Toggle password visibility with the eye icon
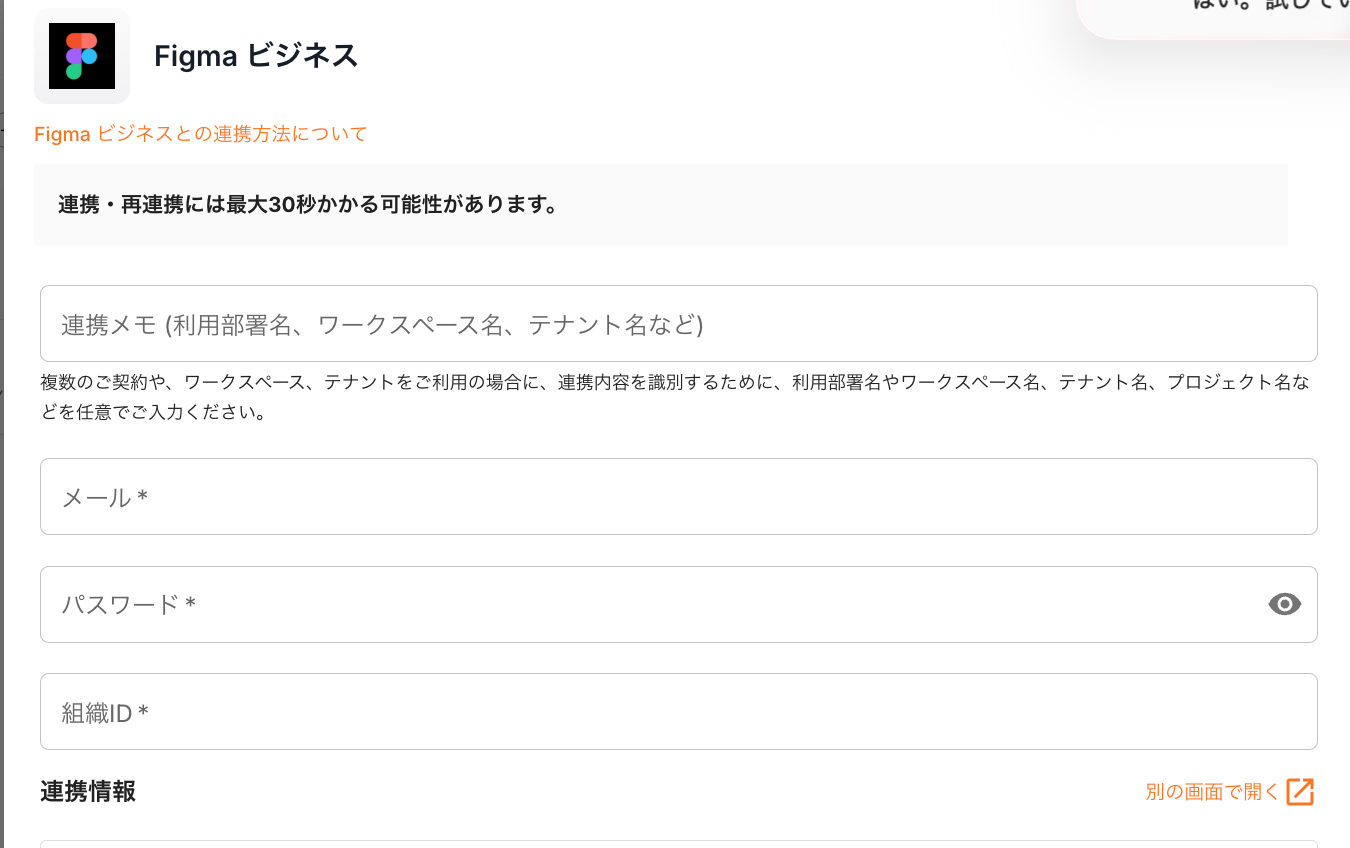 (x=1284, y=604)
